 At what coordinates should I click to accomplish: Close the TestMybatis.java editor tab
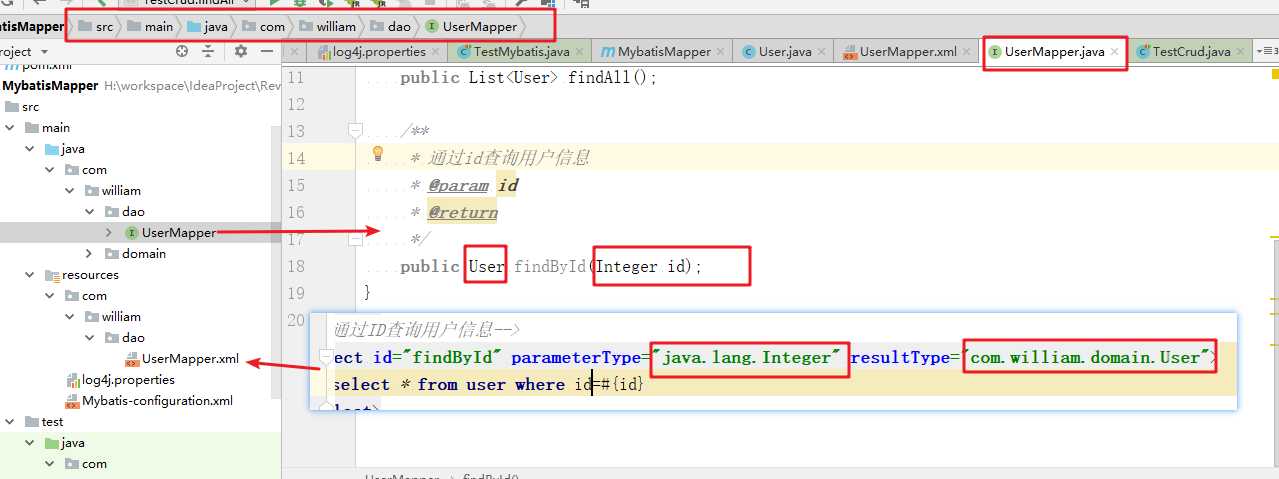(578, 52)
